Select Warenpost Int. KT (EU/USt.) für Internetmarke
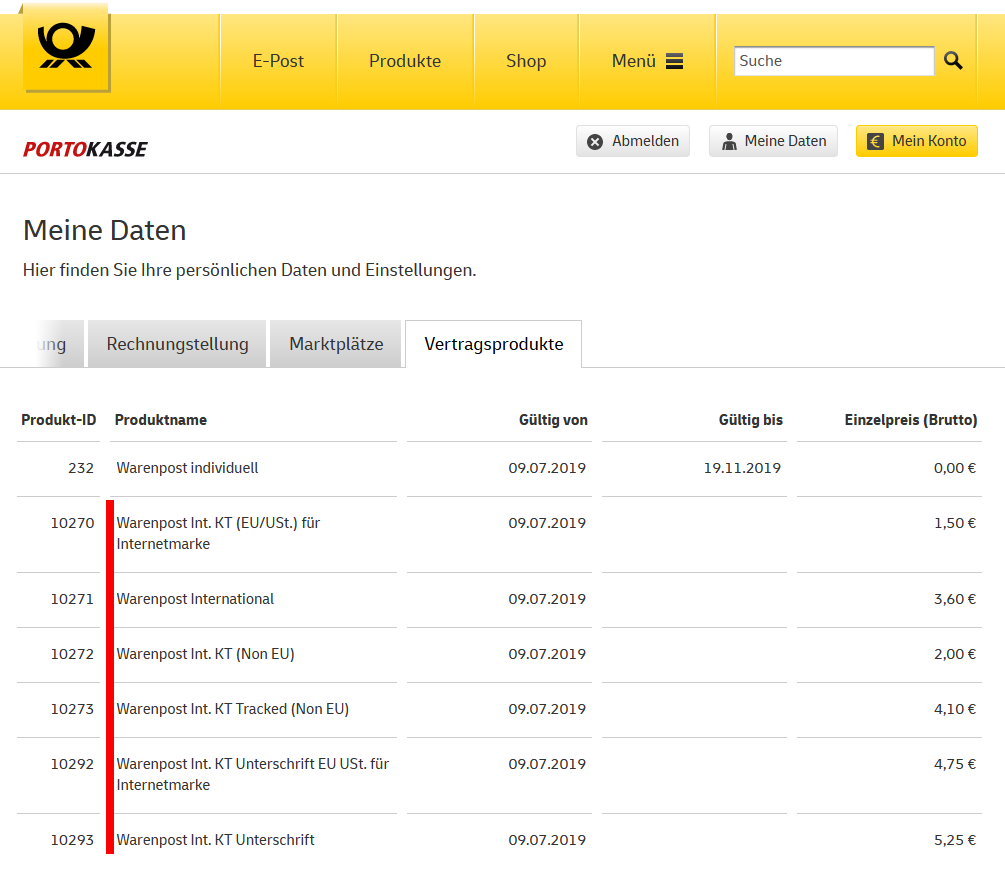 tap(219, 534)
